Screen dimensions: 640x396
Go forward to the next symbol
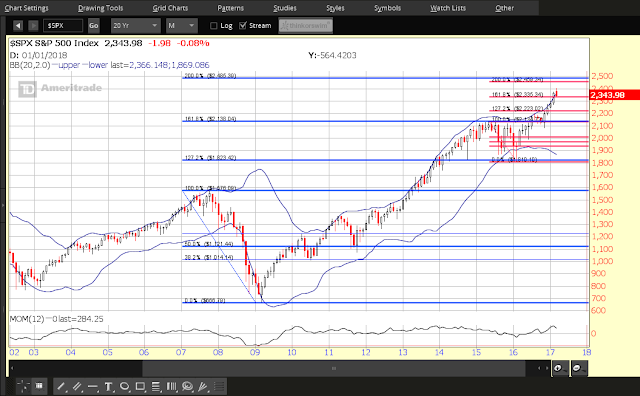pyautogui.click(x=33, y=26)
